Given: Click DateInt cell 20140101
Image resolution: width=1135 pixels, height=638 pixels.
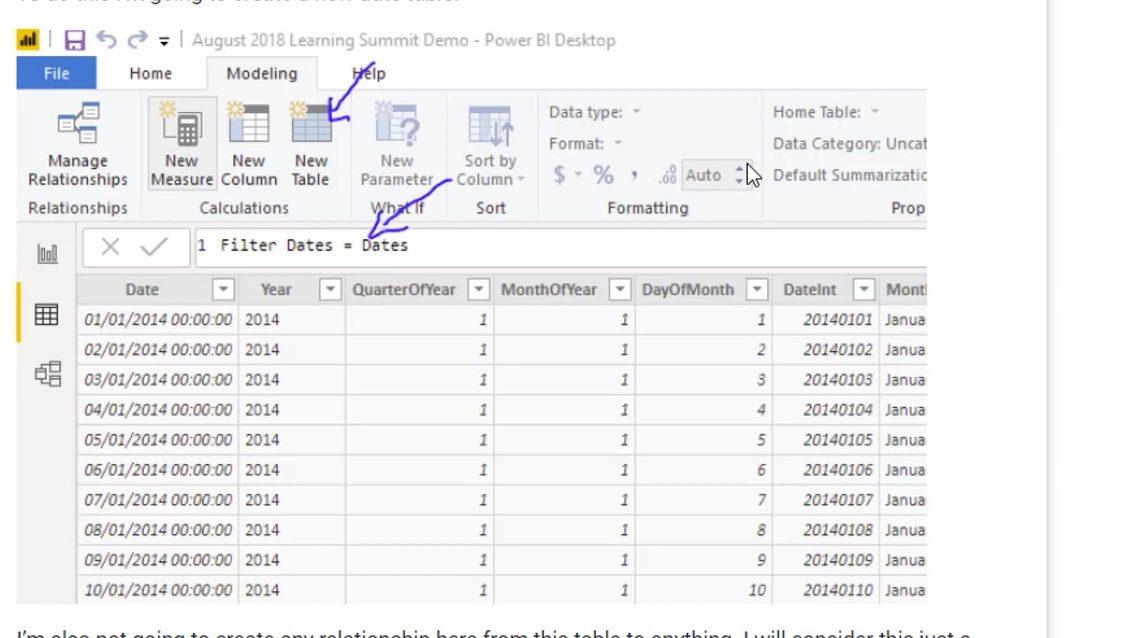Looking at the screenshot, I should tap(825, 319).
